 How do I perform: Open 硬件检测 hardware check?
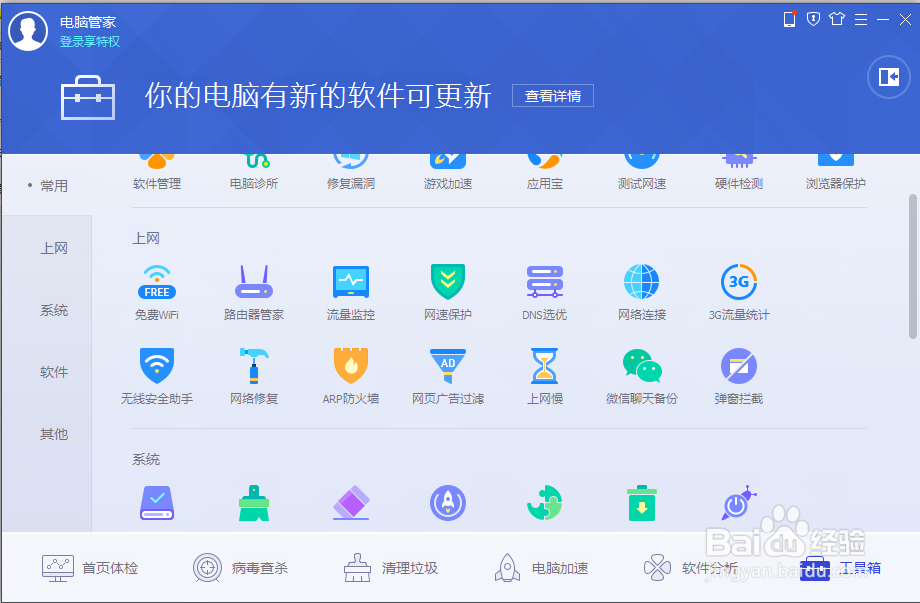pos(739,172)
